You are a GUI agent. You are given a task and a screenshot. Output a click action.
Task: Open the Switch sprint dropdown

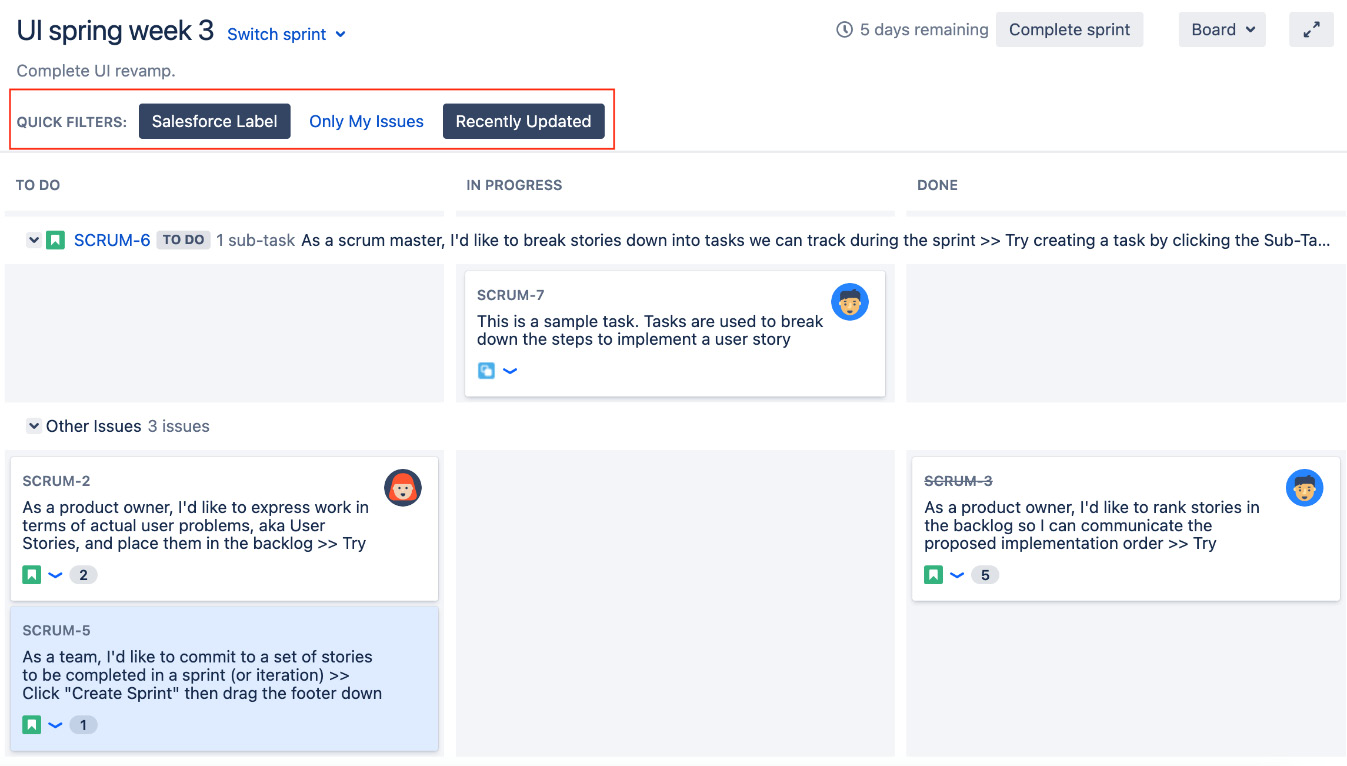[x=286, y=34]
